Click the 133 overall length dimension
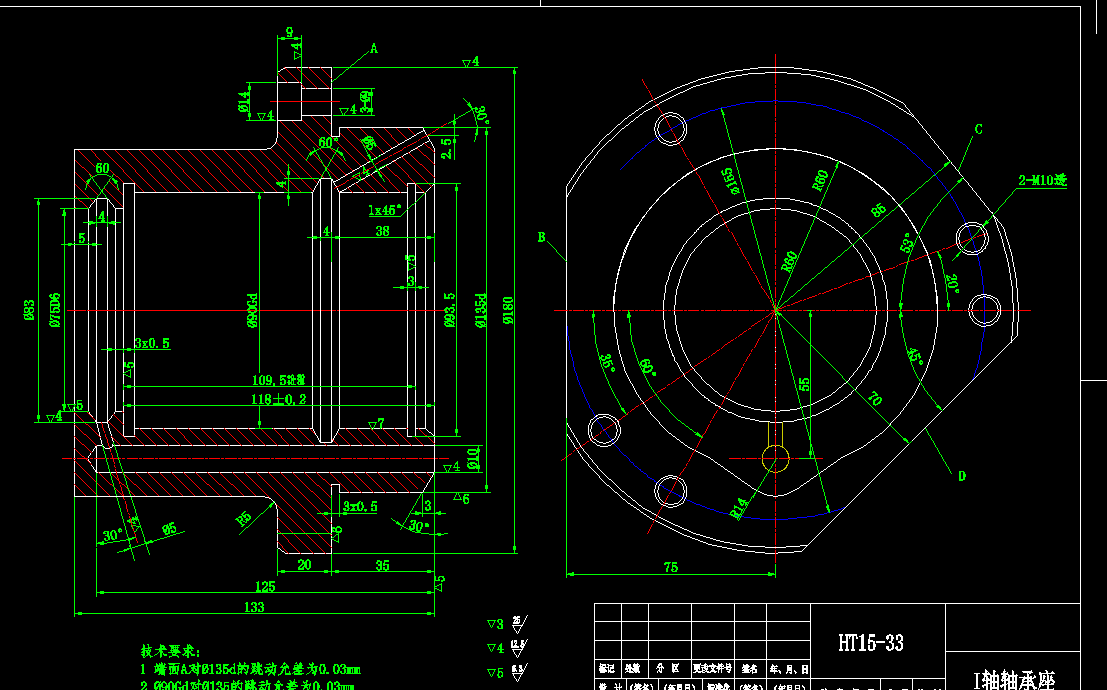Viewport: 1107px width, 690px height. click(x=254, y=607)
